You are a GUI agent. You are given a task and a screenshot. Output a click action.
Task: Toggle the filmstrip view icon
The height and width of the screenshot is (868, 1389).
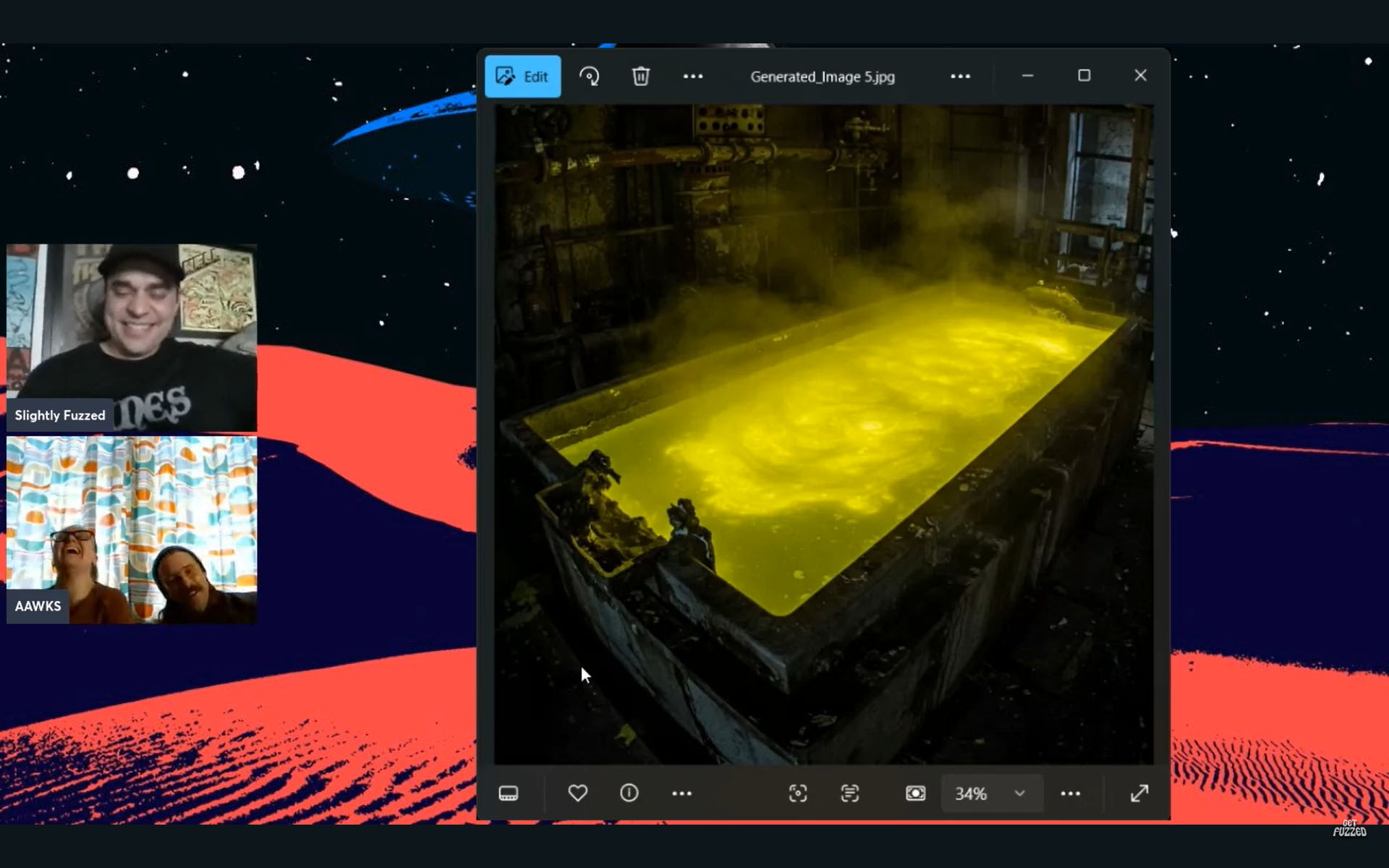pyautogui.click(x=509, y=793)
